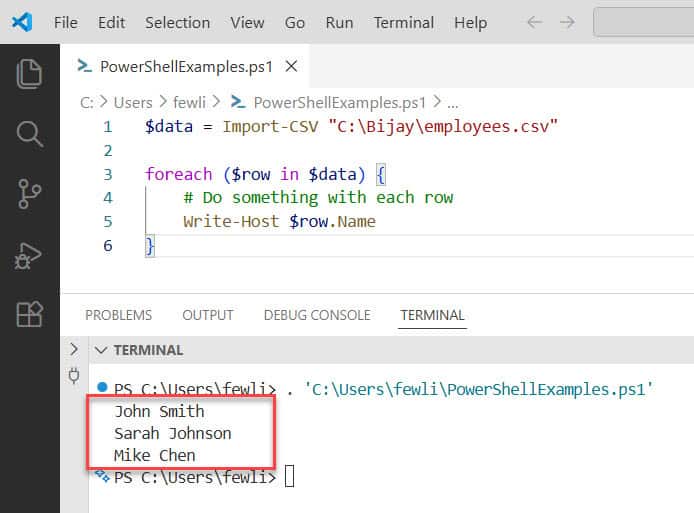Viewport: 694px width, 513px height.
Task: Click the blue command status dot in terminal
Action: click(102, 387)
